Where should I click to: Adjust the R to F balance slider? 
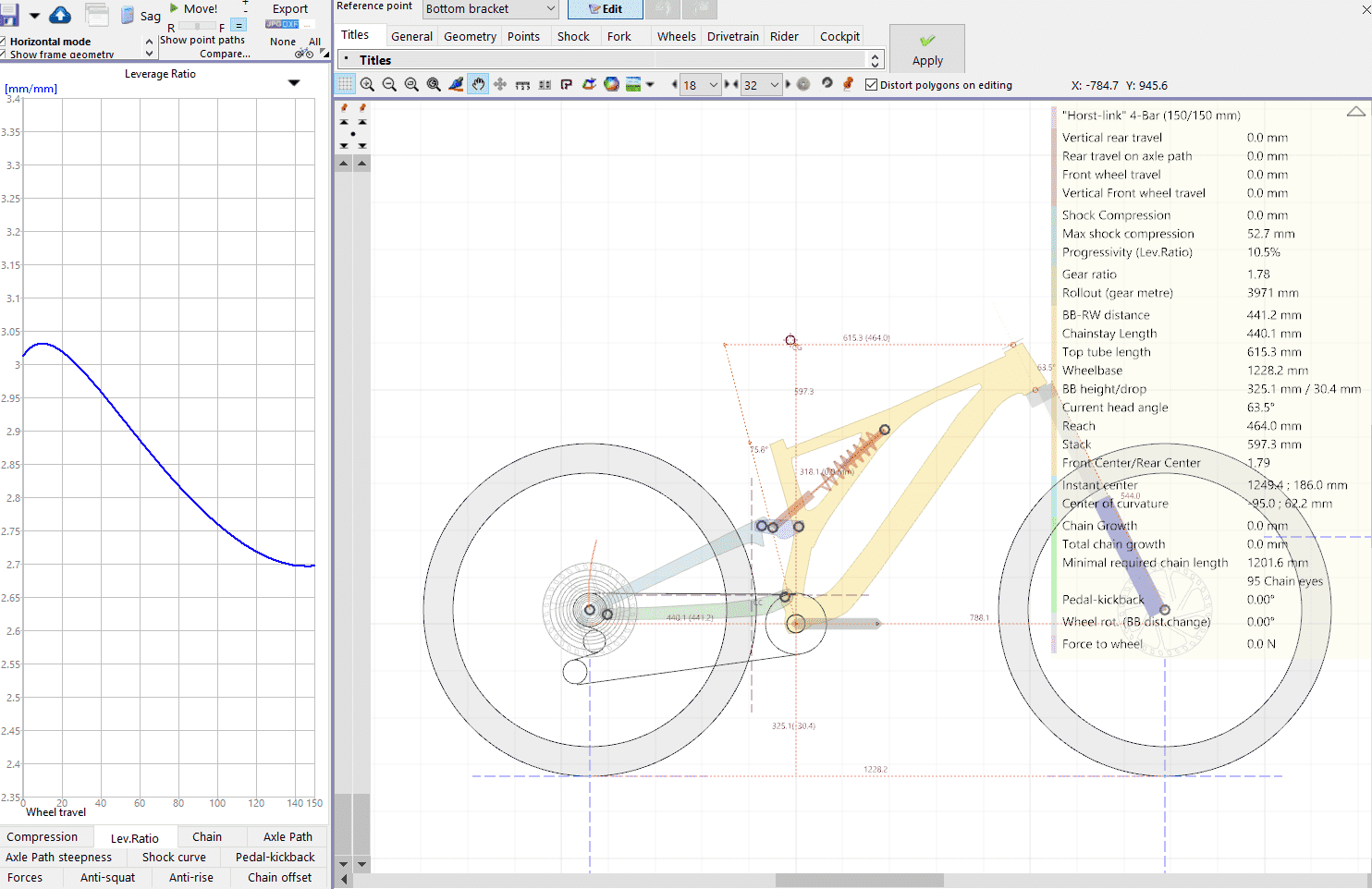197,27
